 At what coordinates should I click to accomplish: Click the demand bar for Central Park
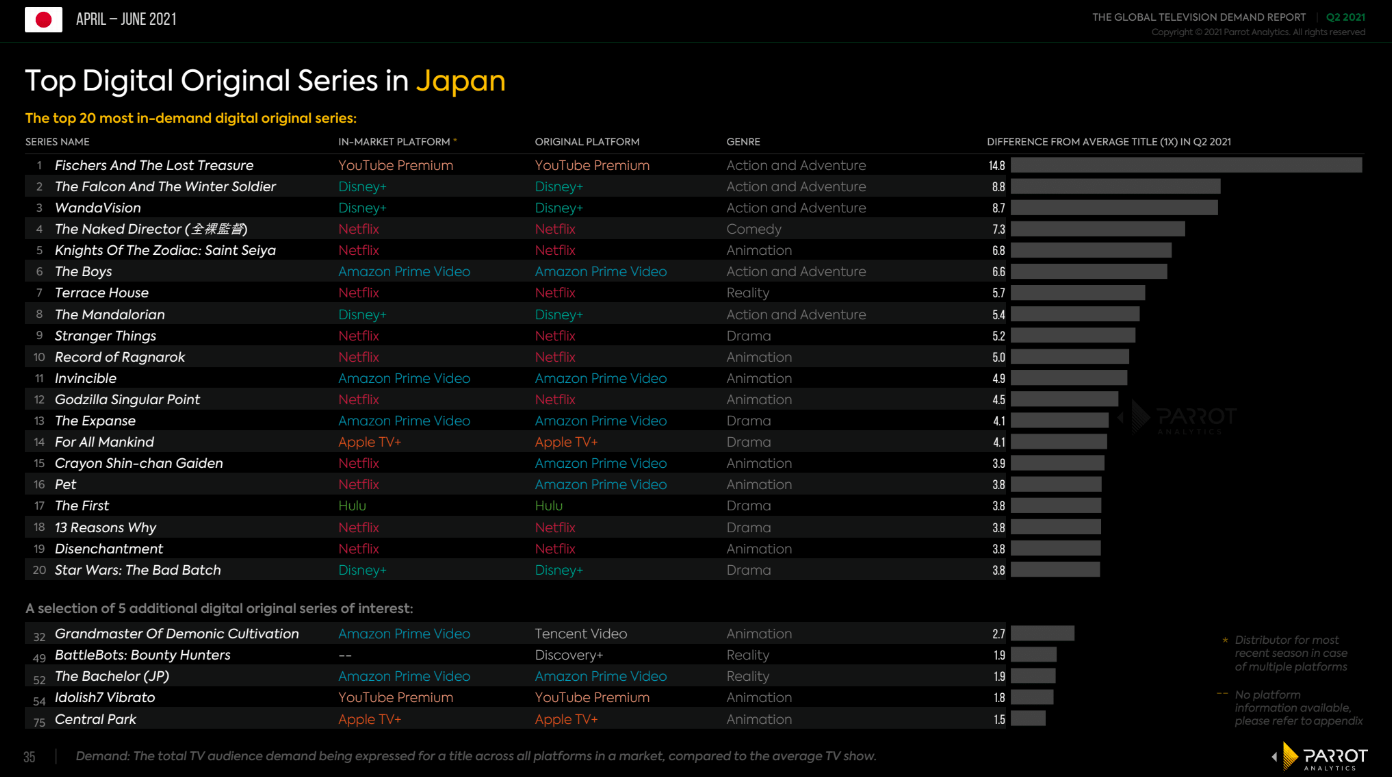point(1028,719)
